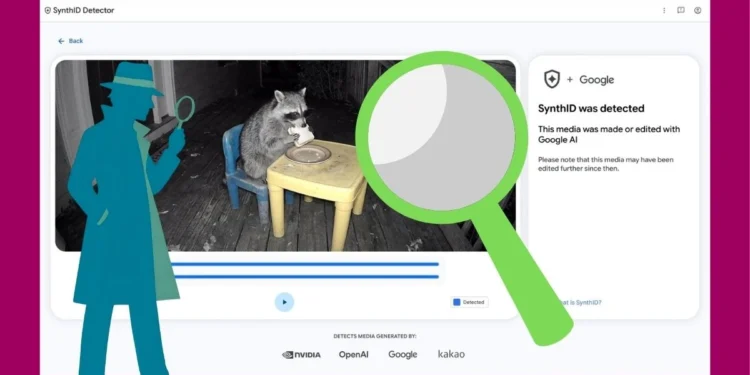The image size is (750, 375).
Task: Click the NVIDIA logo
Action: tap(301, 355)
